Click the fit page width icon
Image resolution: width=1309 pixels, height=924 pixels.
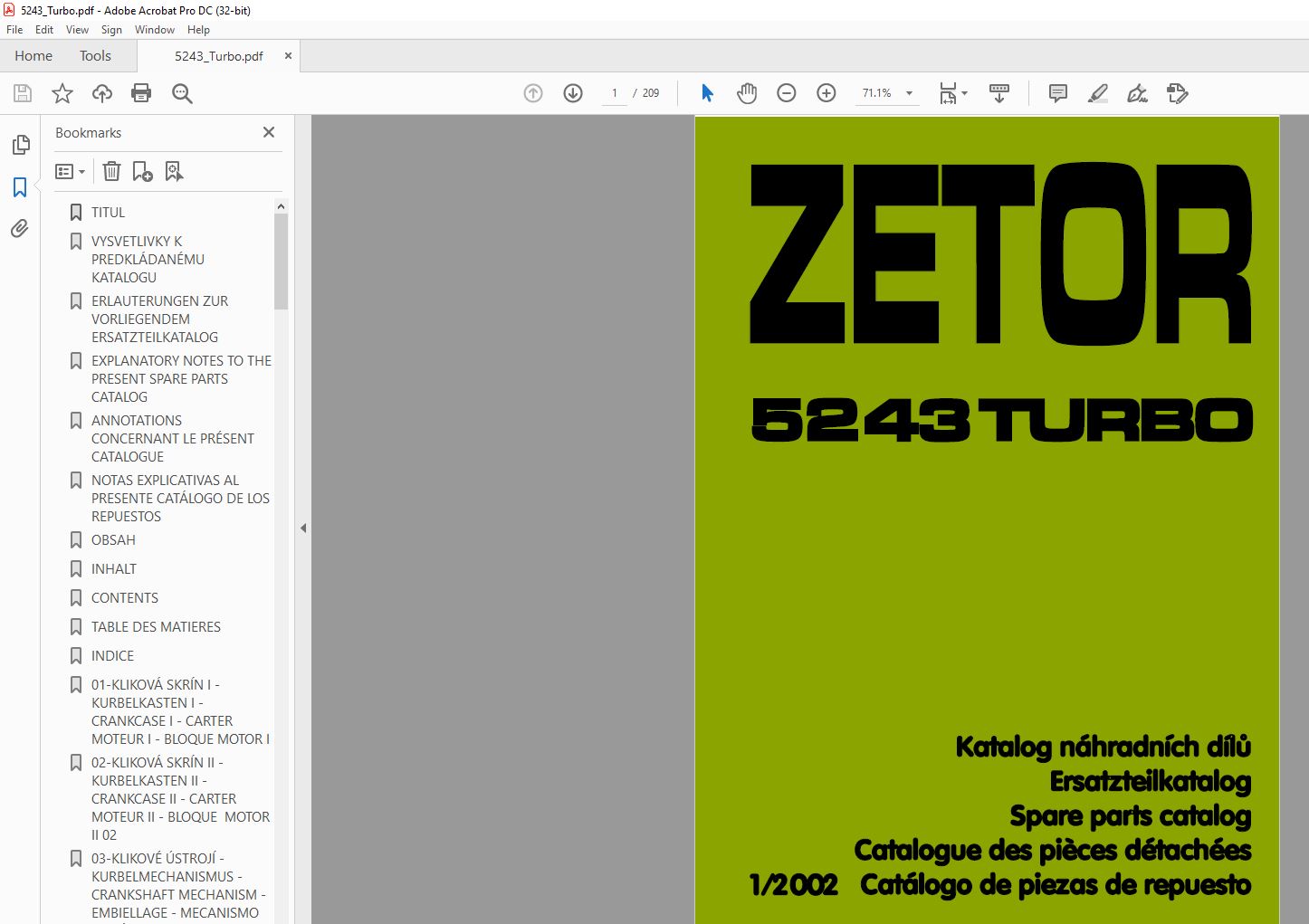pos(948,93)
